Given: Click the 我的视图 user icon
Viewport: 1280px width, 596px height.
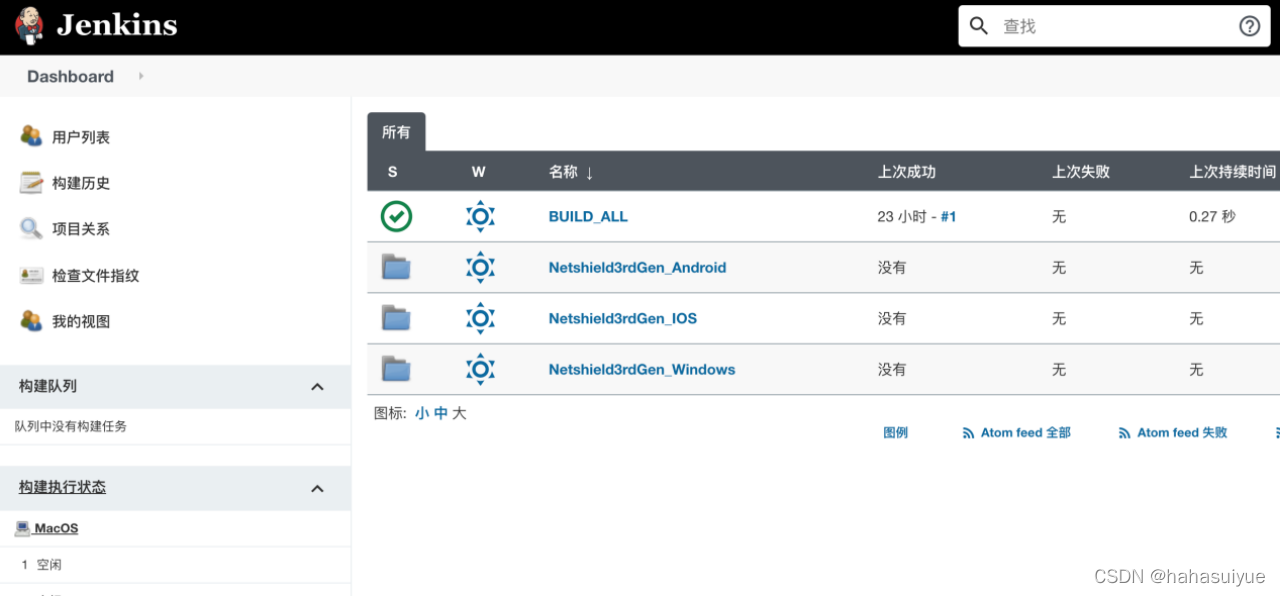Looking at the screenshot, I should click(x=31, y=321).
